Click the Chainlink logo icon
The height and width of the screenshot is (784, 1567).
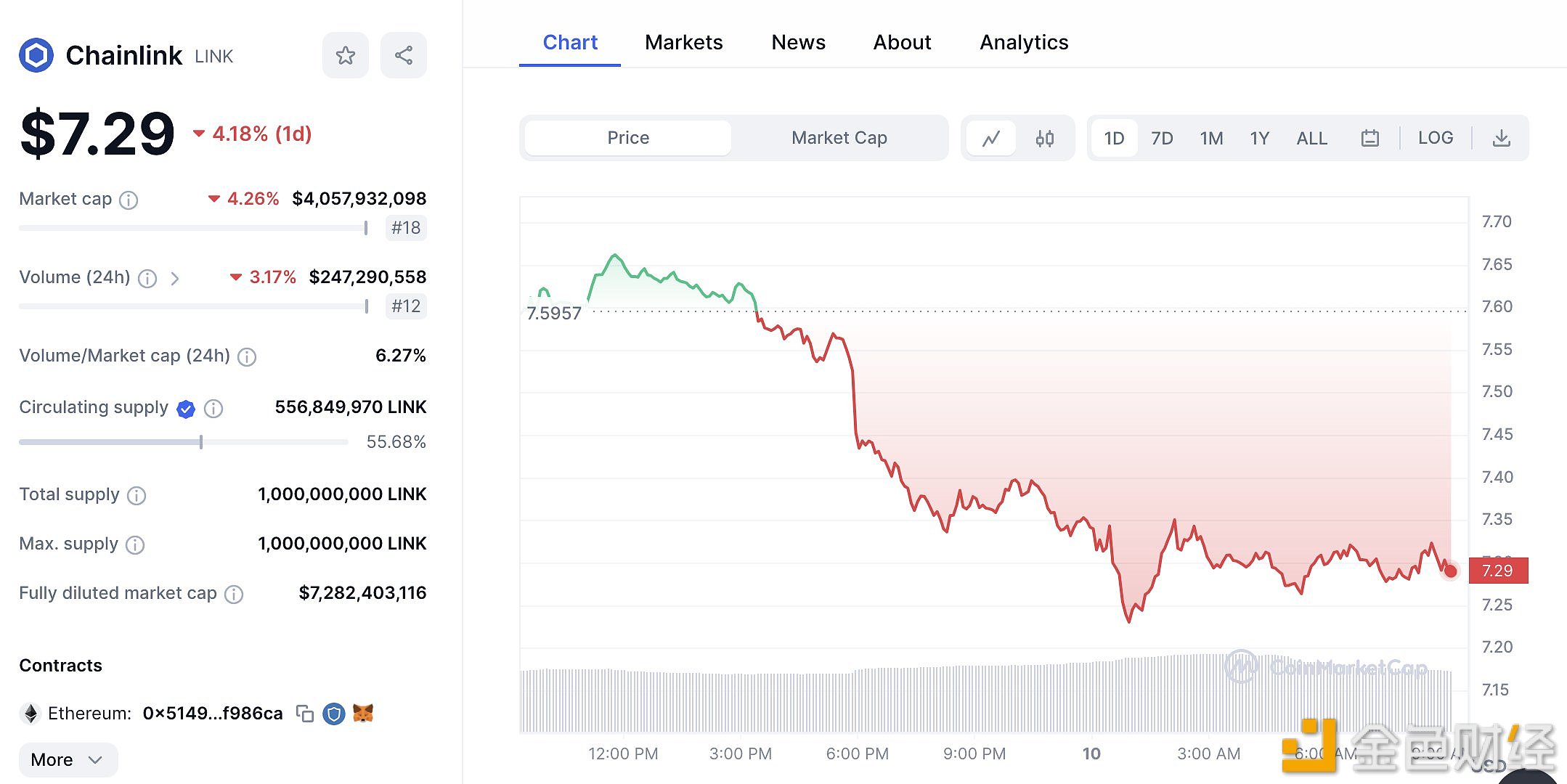[36, 55]
